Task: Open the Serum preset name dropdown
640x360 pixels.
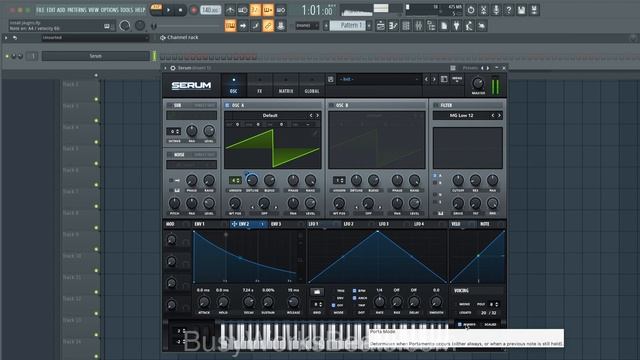Action: tap(378, 79)
